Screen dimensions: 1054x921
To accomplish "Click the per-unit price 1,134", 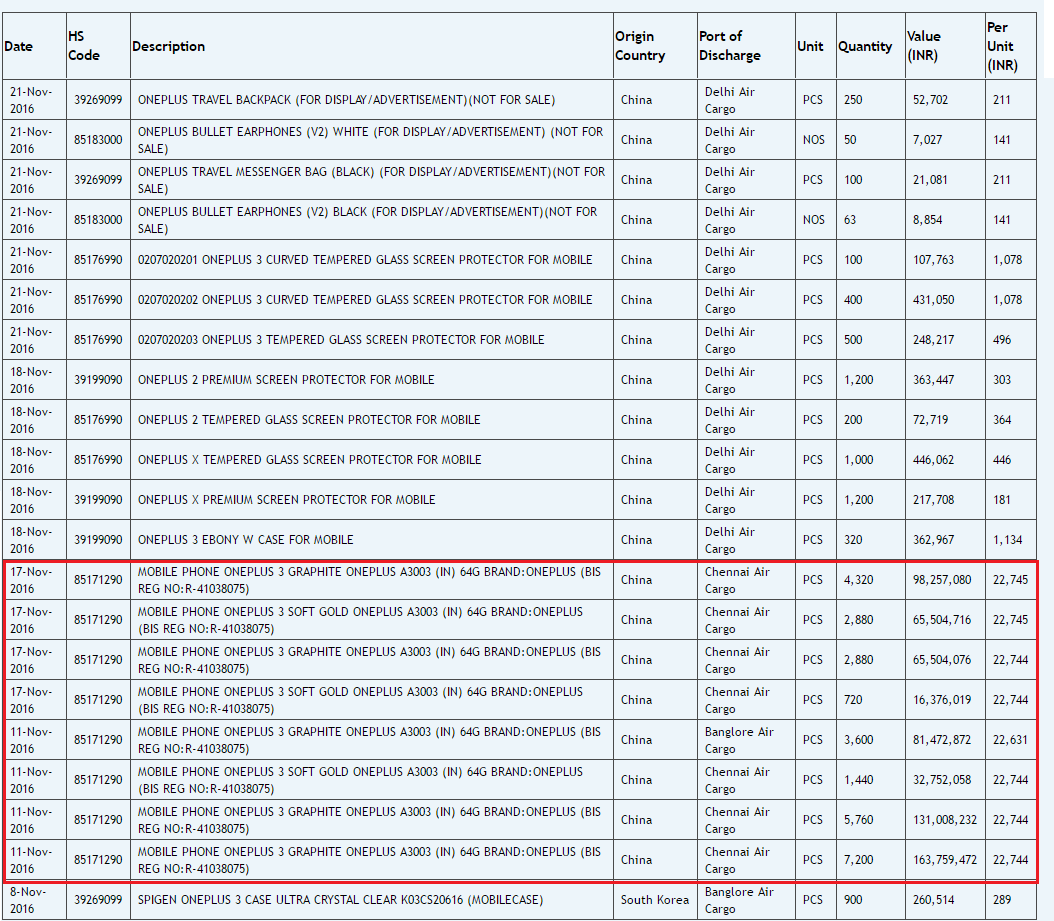I will [1008, 540].
